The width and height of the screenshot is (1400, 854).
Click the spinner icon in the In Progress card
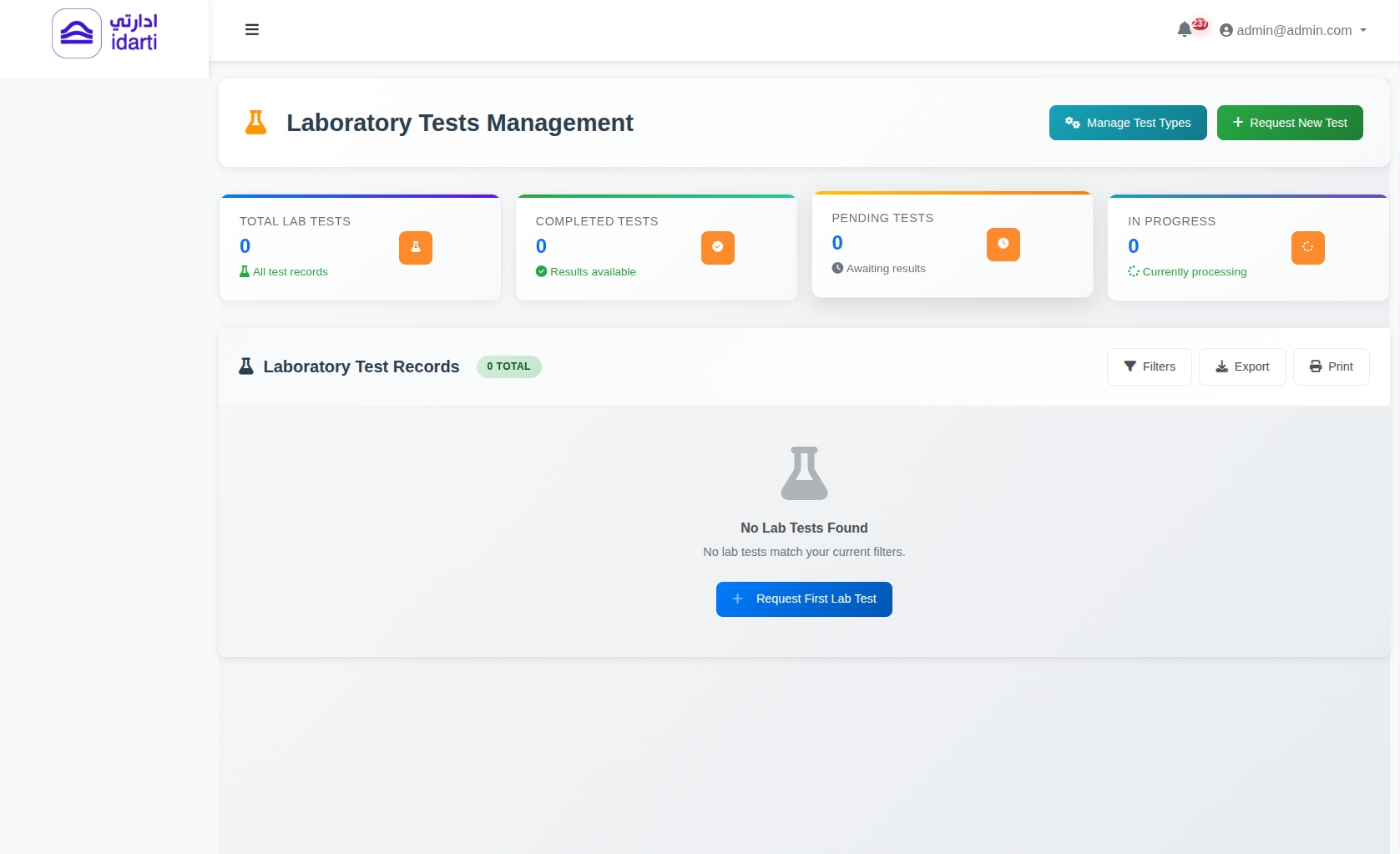[x=1307, y=248]
